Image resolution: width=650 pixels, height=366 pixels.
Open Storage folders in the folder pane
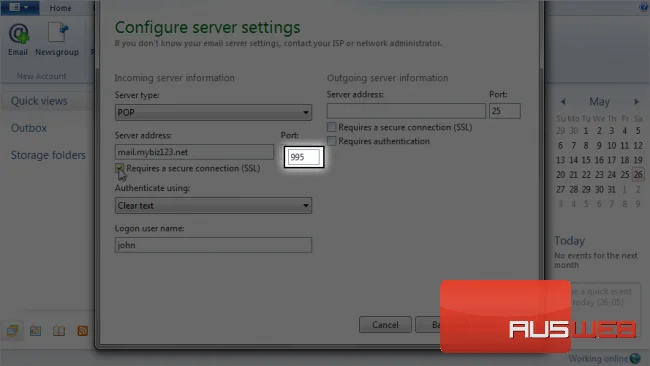coord(48,155)
